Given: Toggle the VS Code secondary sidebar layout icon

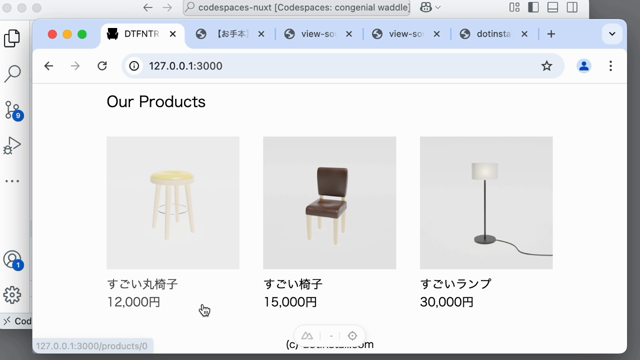Looking at the screenshot, I should 572,7.
